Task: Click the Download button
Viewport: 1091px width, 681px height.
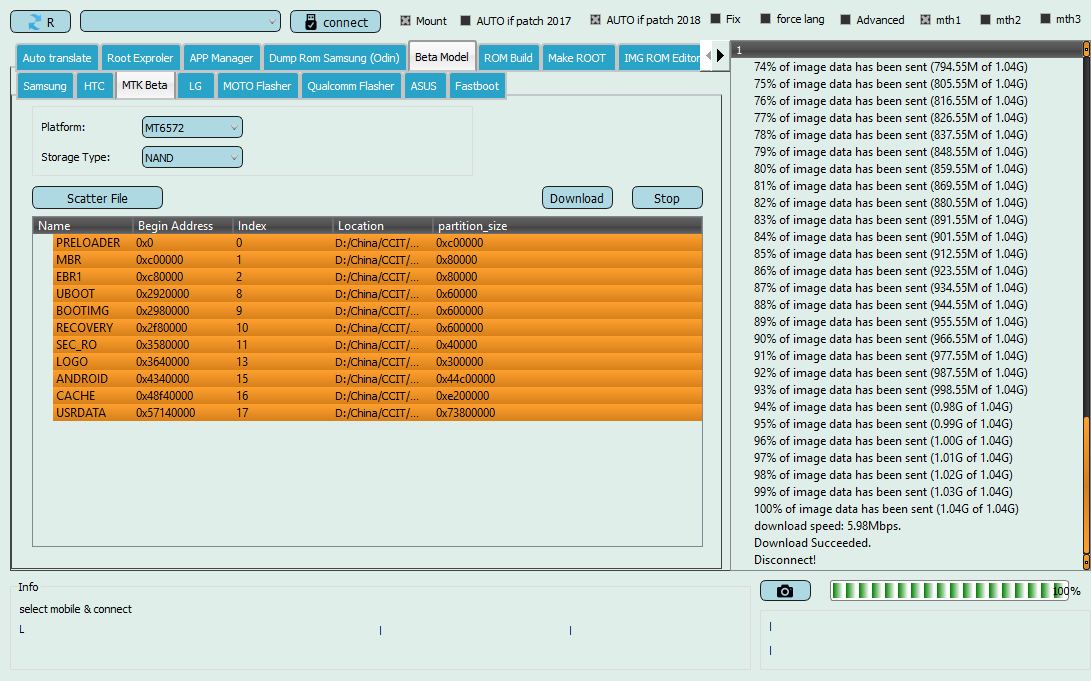Action: 577,198
